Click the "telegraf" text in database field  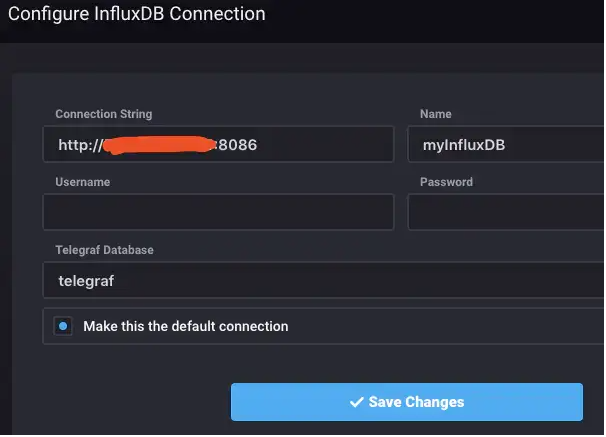[86, 281]
